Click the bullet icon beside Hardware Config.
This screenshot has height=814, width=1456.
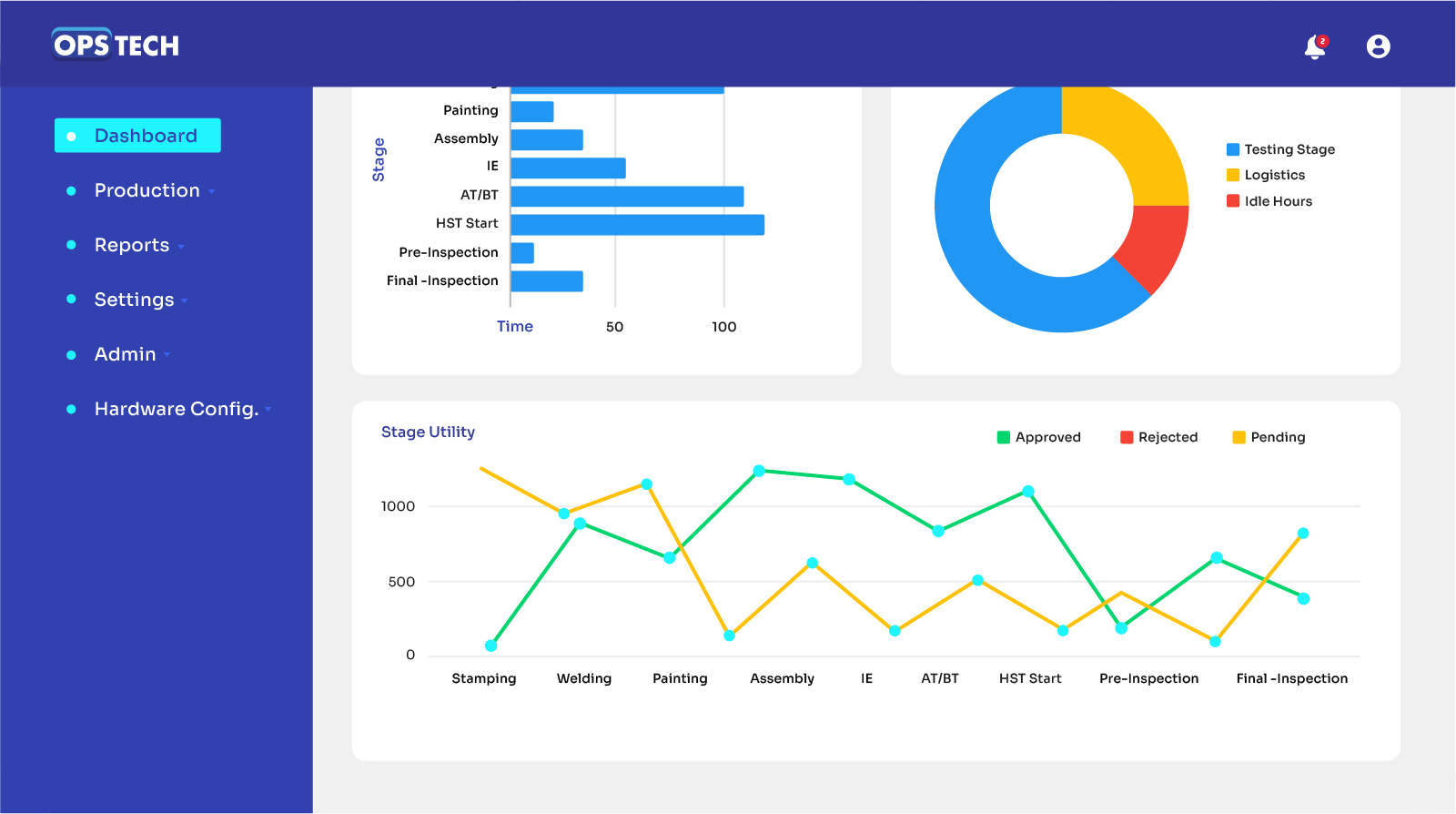tap(71, 410)
